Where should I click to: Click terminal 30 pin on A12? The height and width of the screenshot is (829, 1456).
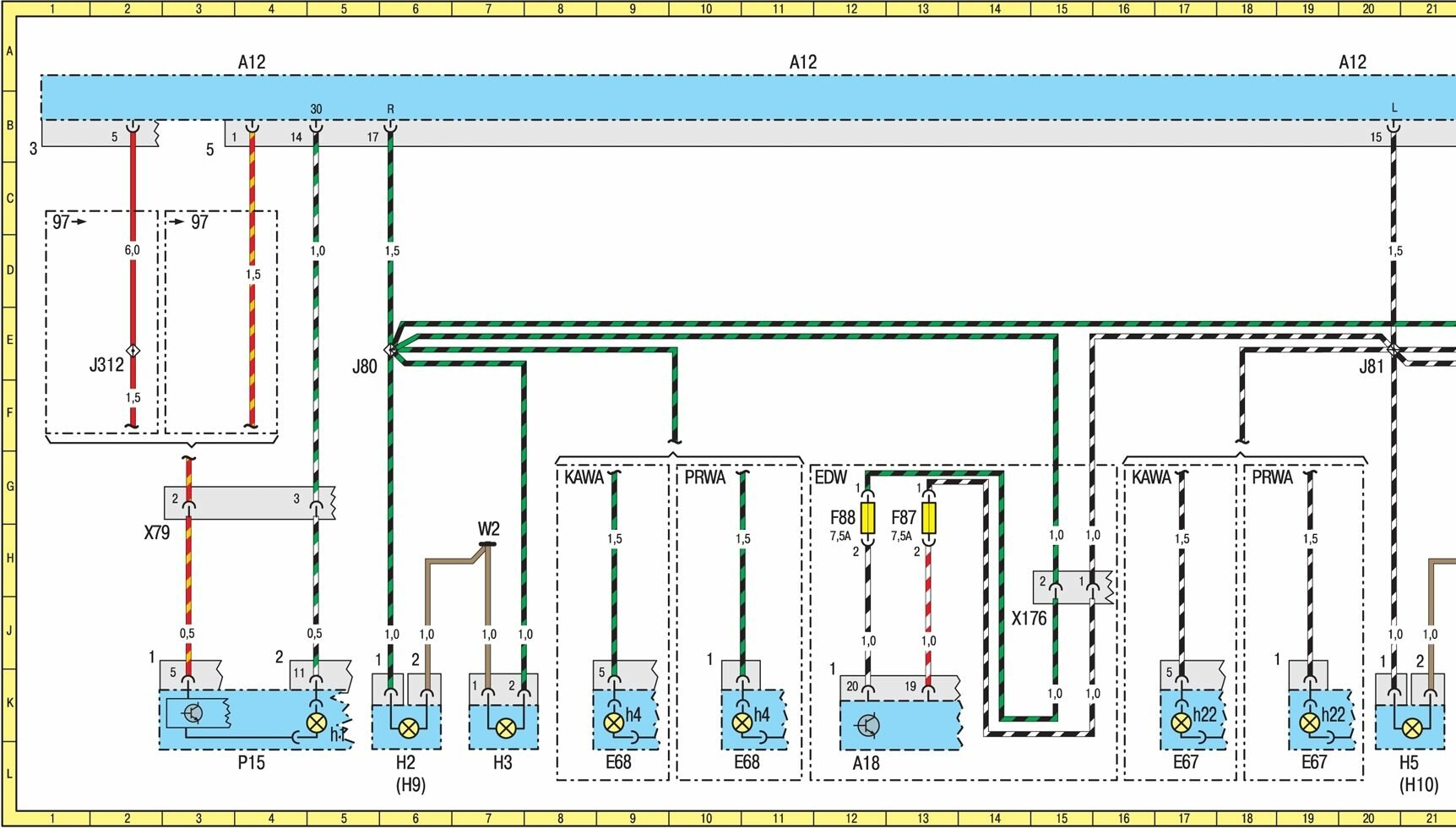pos(316,128)
